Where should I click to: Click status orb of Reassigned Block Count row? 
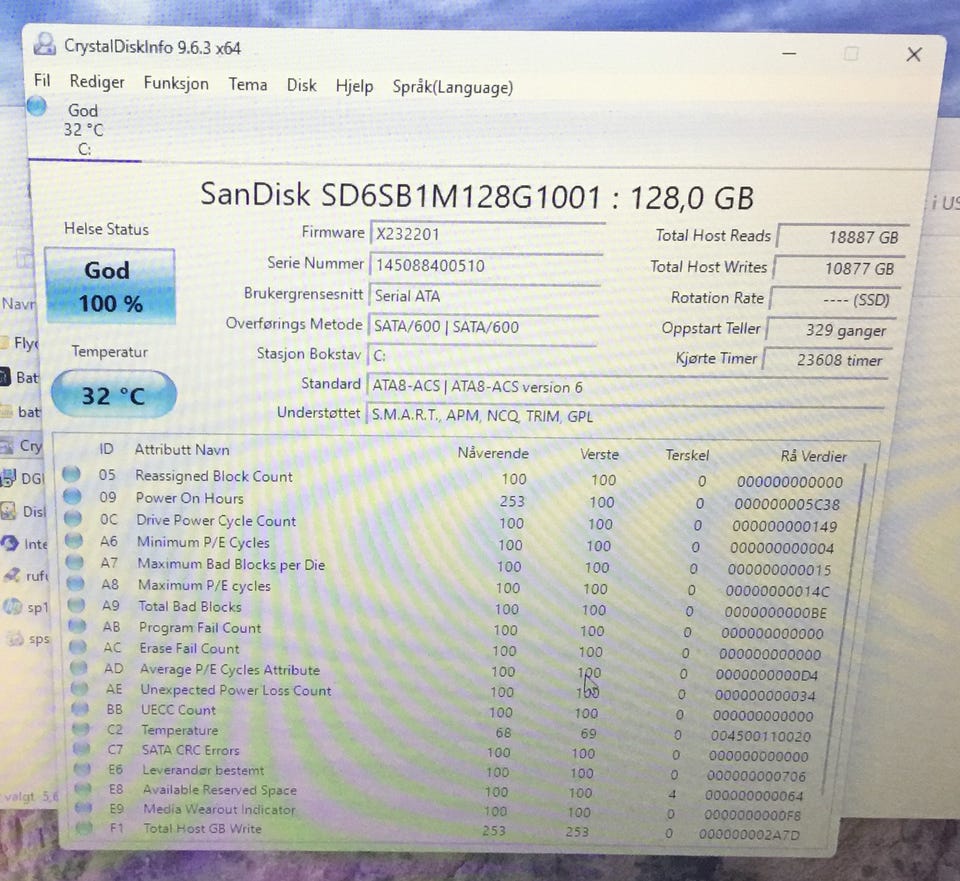(x=71, y=474)
